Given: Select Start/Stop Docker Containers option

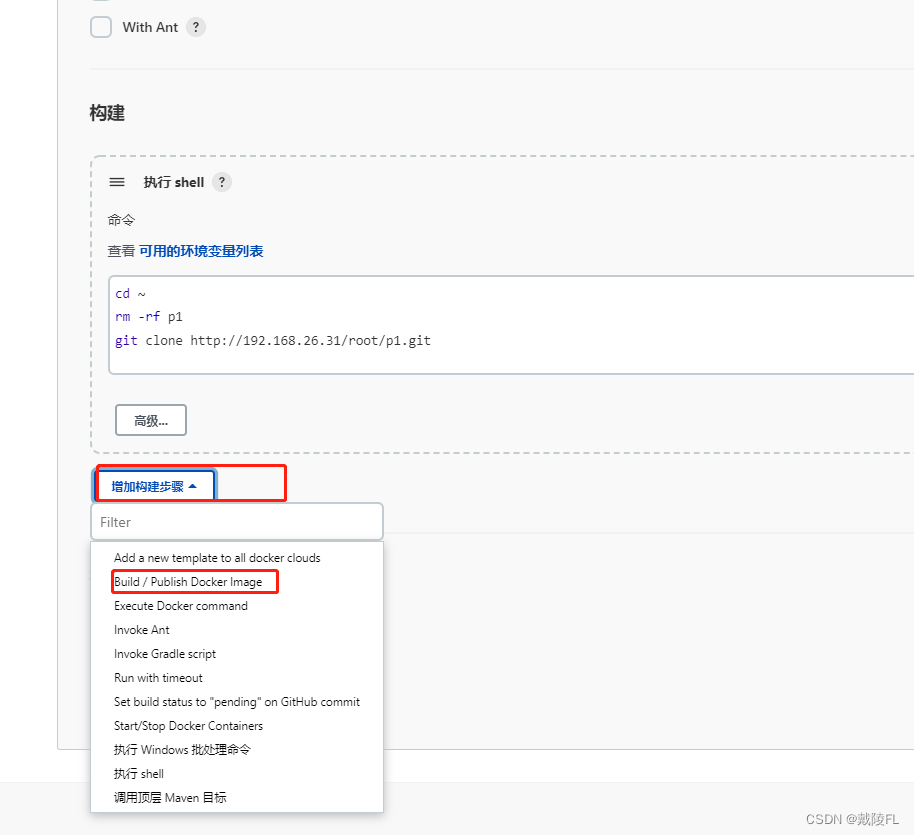Looking at the screenshot, I should [188, 726].
